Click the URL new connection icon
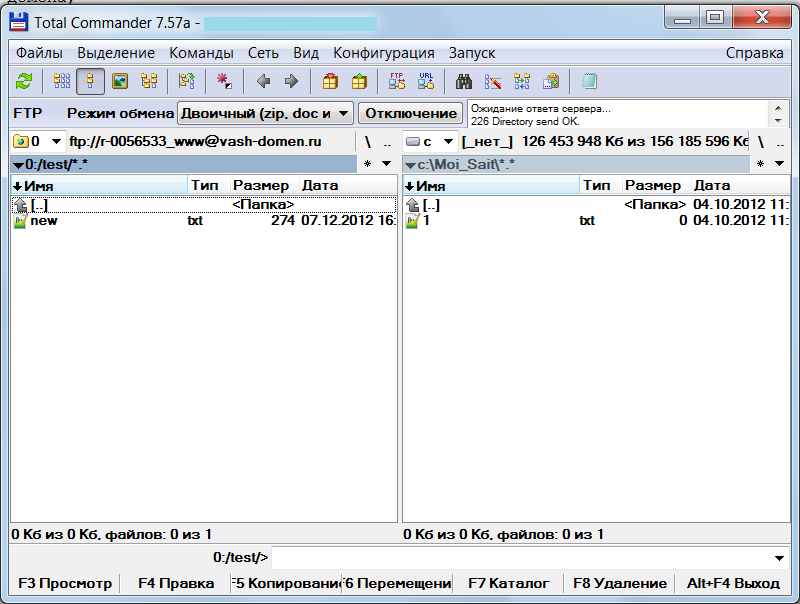The height and width of the screenshot is (604, 800). (425, 81)
